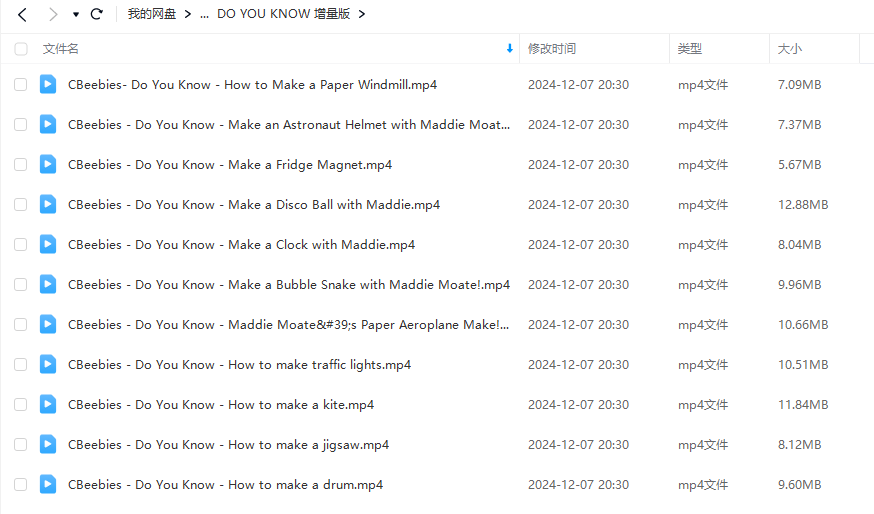Viewport: 874px width, 514px height.
Task: Click video icon of jigsaw file
Action: (48, 444)
